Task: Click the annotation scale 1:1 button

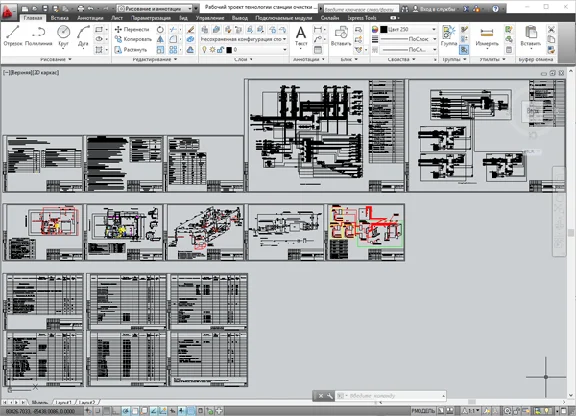Action: tap(470, 411)
